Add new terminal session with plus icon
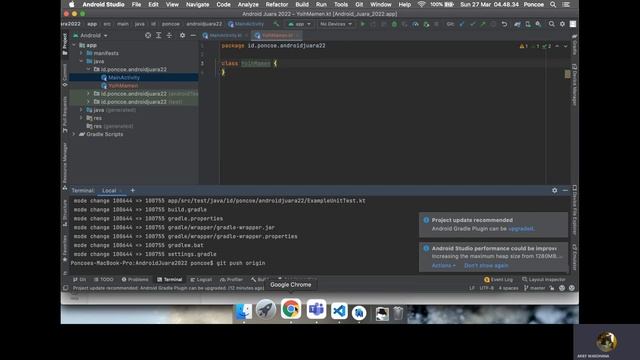The image size is (640, 360). 132,190
